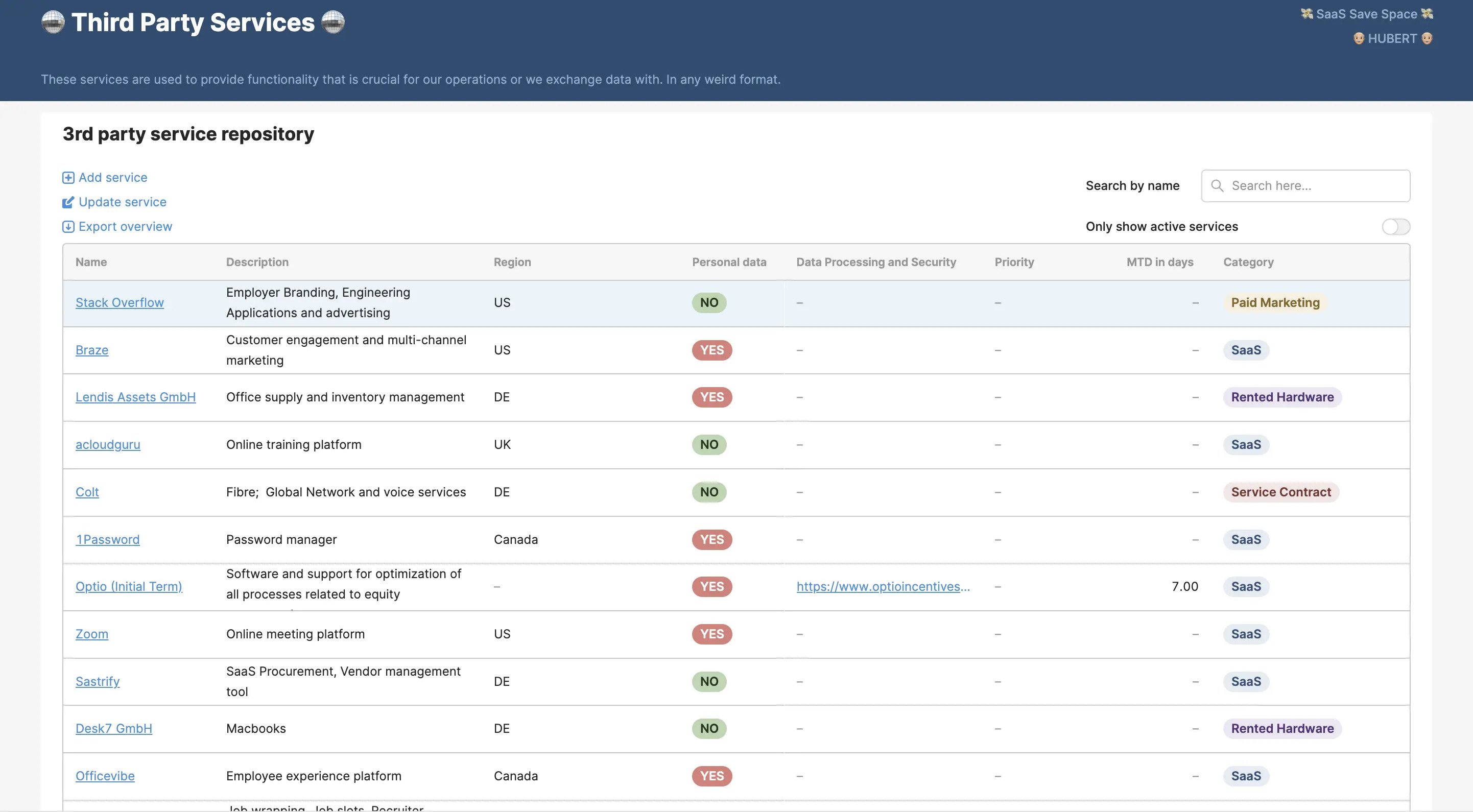Click the emoji left of SaaS Save Space

coord(1306,14)
